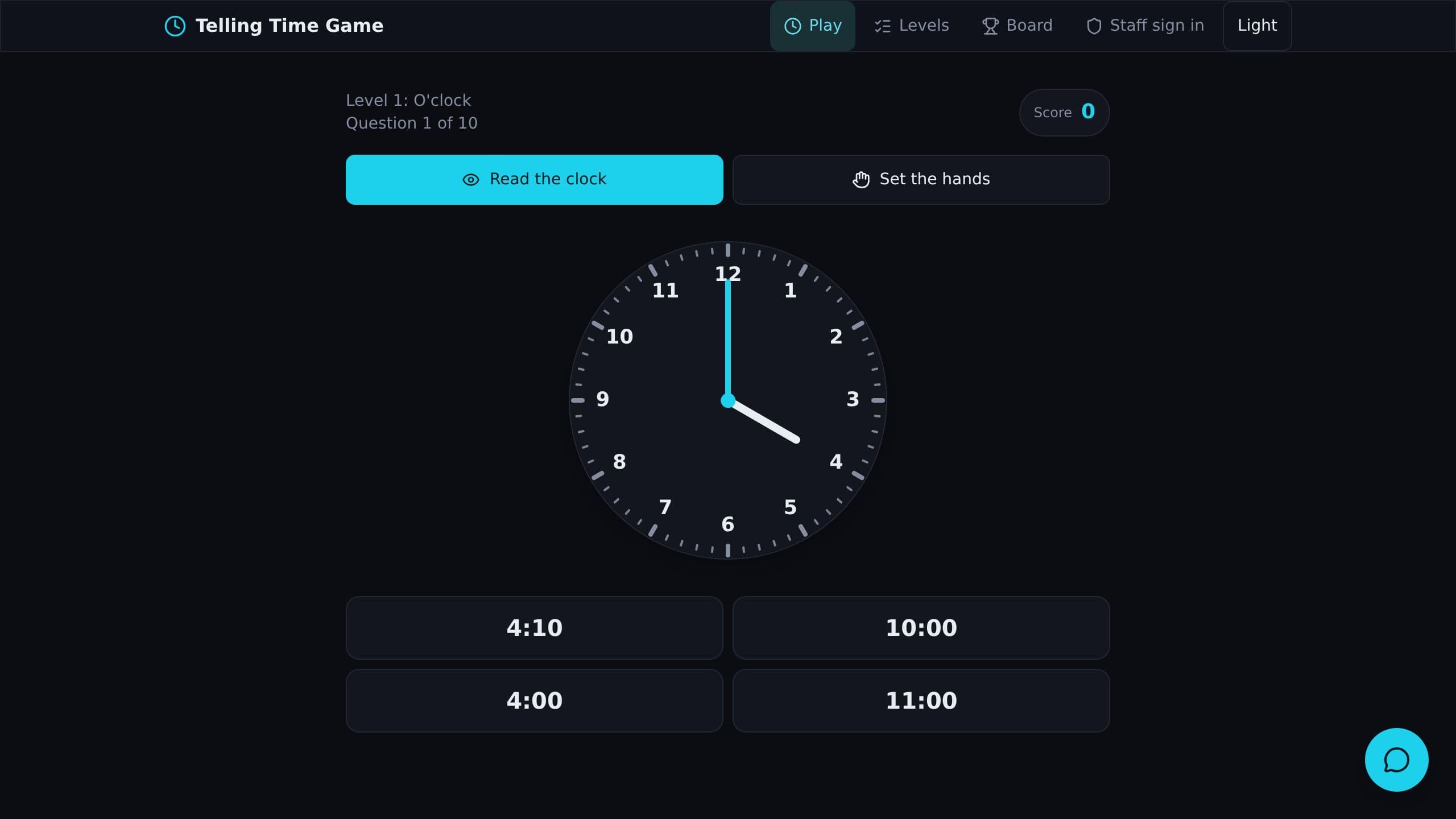
Task: Click the shield icon for Staff sign in
Action: tap(1094, 26)
